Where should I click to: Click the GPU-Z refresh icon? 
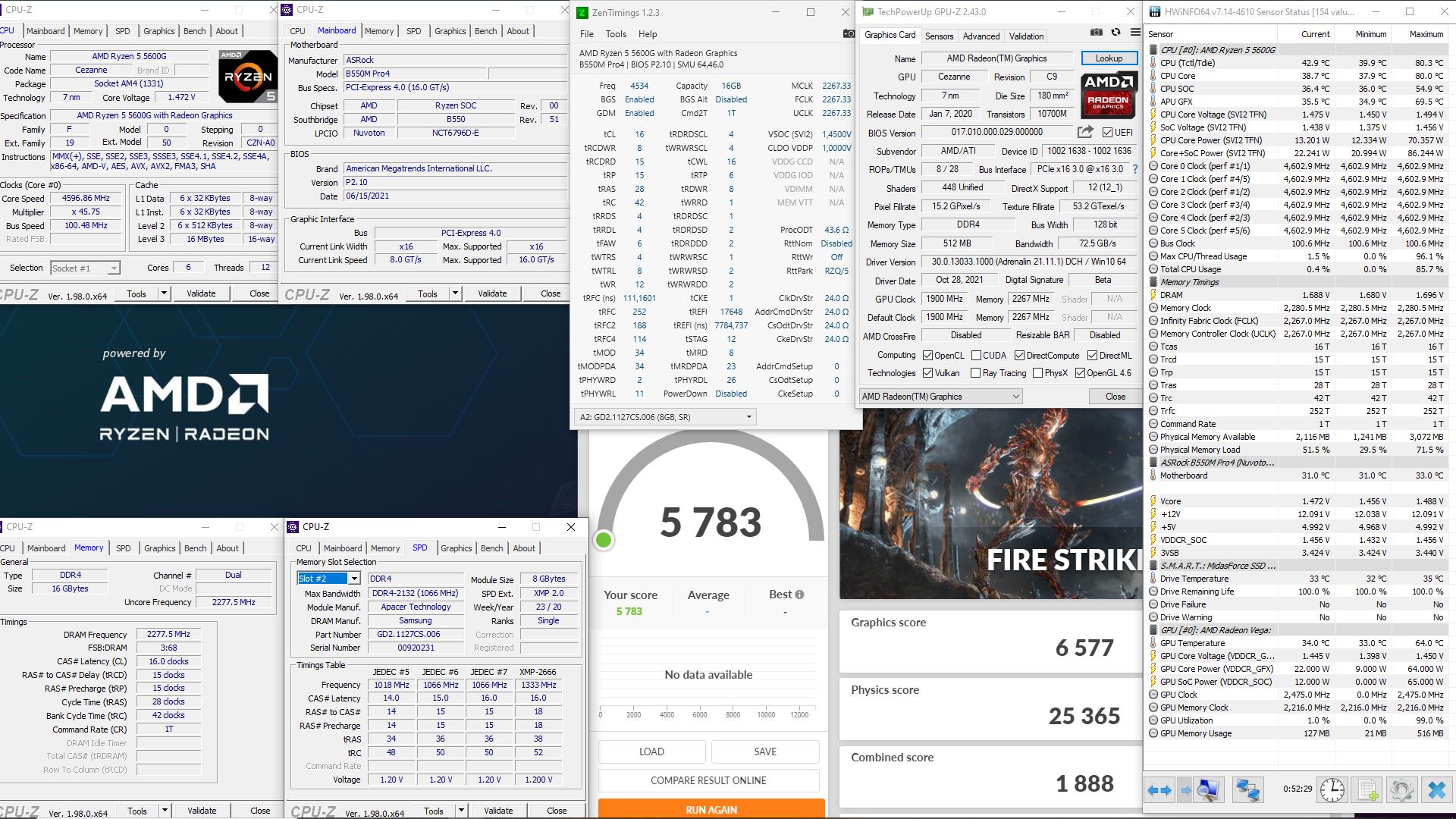click(x=1116, y=33)
